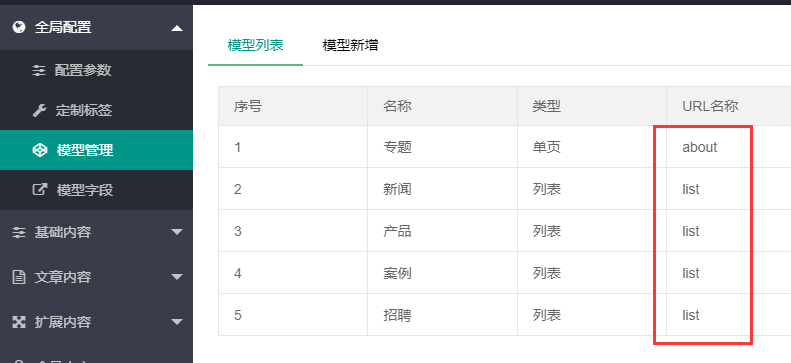Click the sliders icon beside 基础内容
This screenshot has height=363, width=791.
[19, 232]
